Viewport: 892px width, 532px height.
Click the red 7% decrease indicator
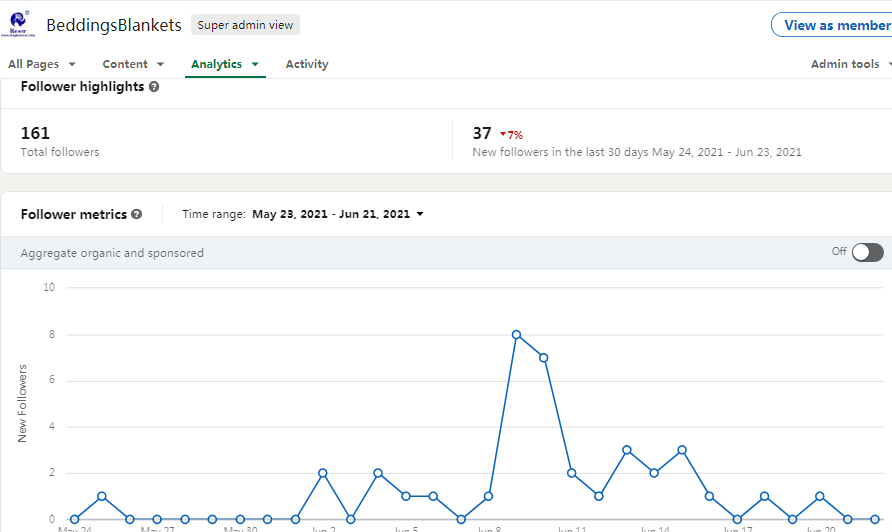tap(511, 135)
